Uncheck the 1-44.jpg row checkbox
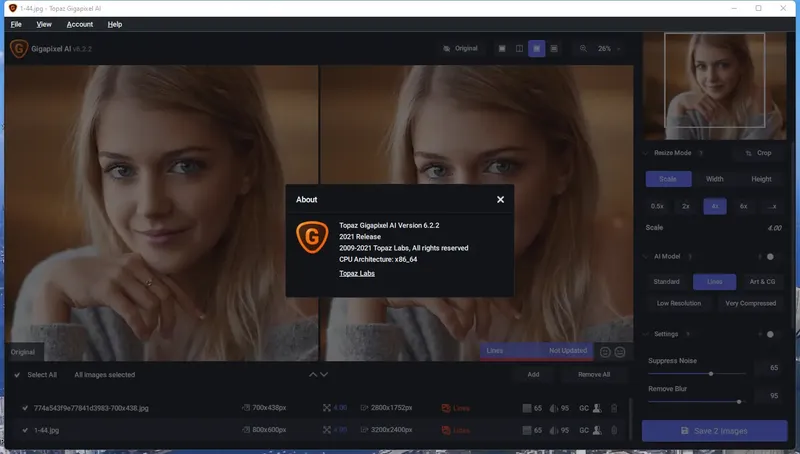Viewport: 800px width, 454px height. (x=25, y=430)
